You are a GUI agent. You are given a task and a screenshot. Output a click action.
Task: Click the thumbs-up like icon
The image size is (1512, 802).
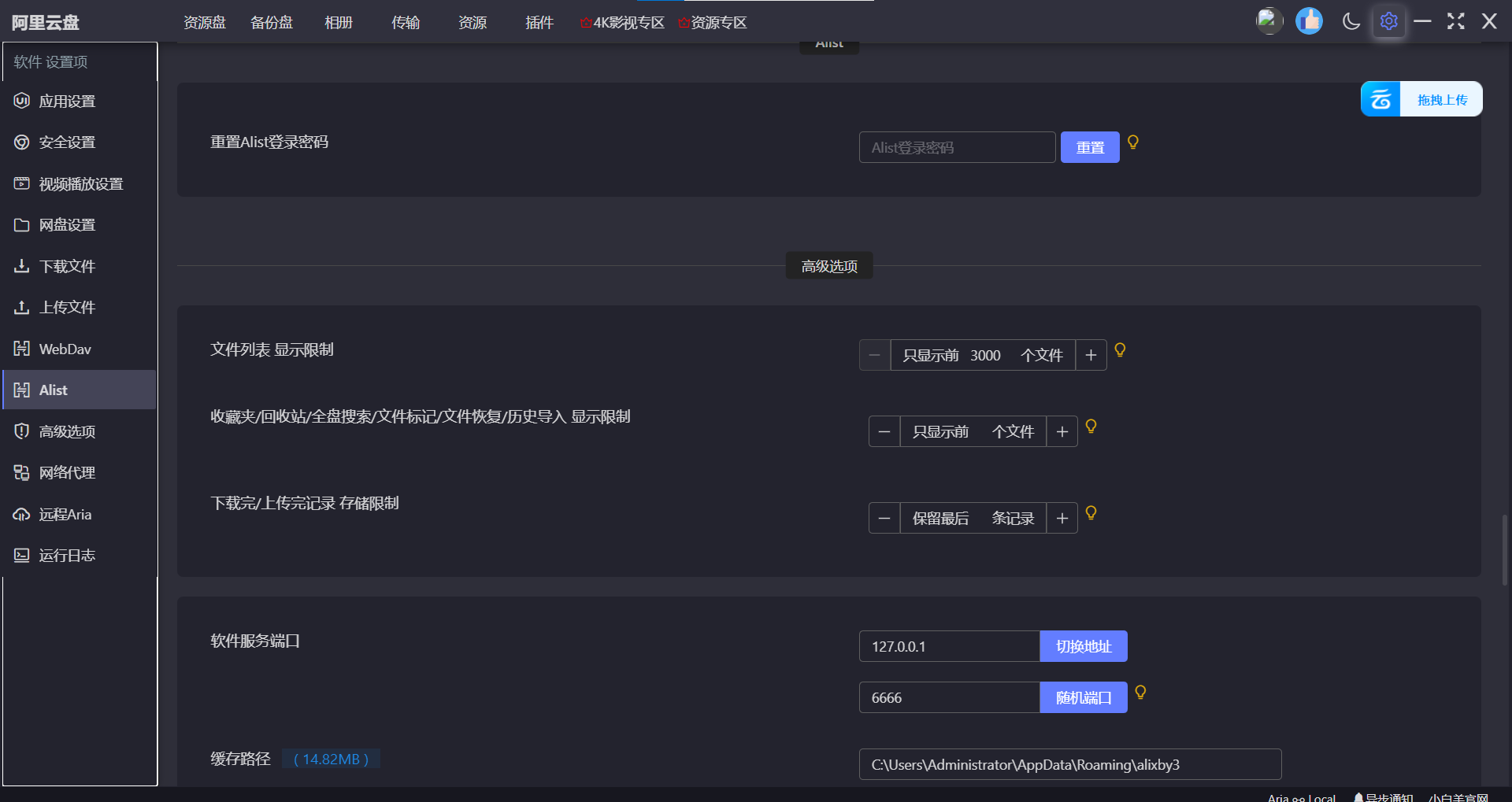[x=1310, y=20]
